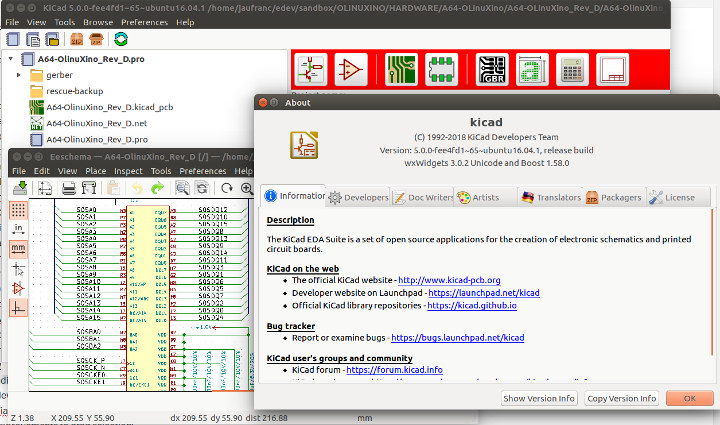
Task: Toggle hidden pins display in Eeschema
Action: (x=18, y=289)
